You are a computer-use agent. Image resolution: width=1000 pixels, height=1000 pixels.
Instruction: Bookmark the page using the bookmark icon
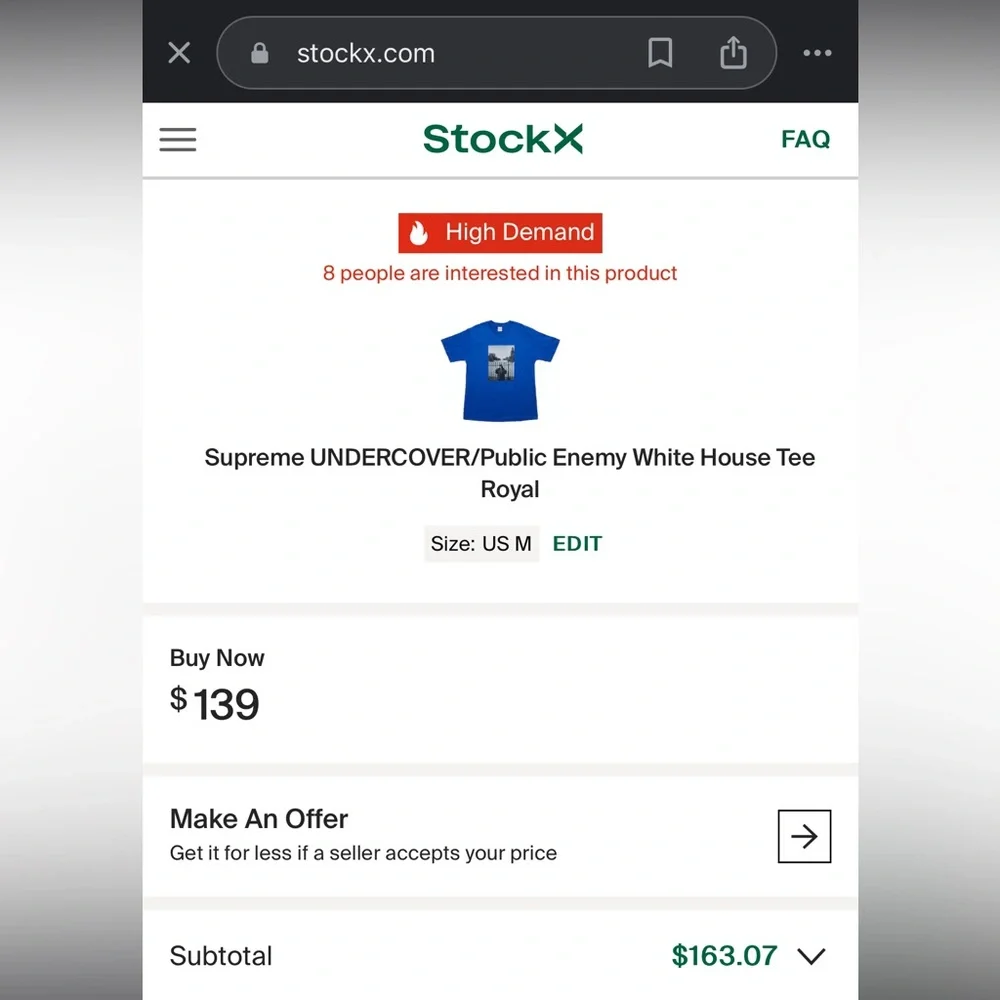point(660,53)
